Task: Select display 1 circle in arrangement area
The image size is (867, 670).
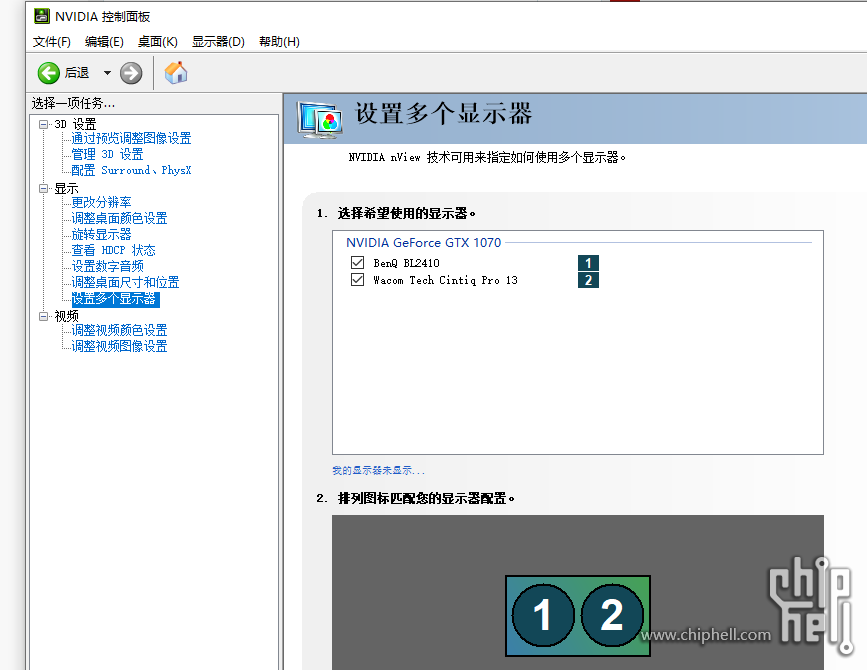Action: pyautogui.click(x=543, y=615)
